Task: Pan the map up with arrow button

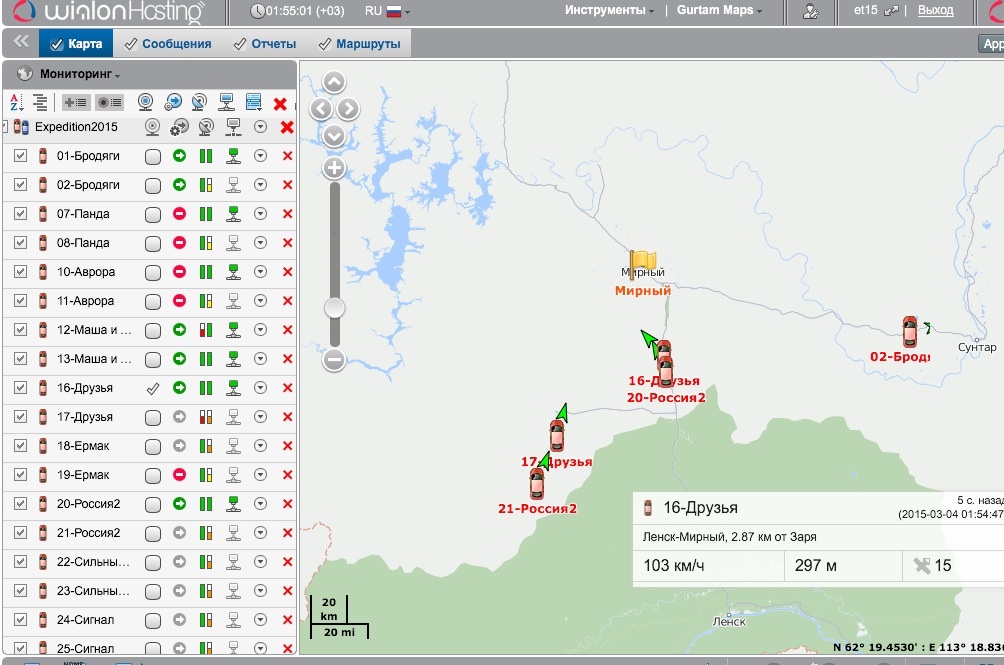Action: (x=334, y=83)
